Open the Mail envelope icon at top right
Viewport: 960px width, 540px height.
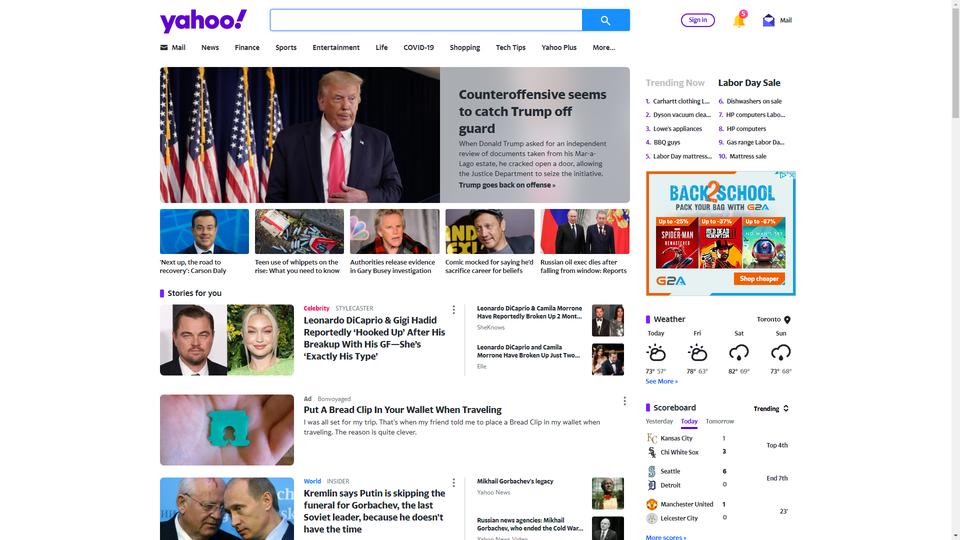tap(768, 20)
